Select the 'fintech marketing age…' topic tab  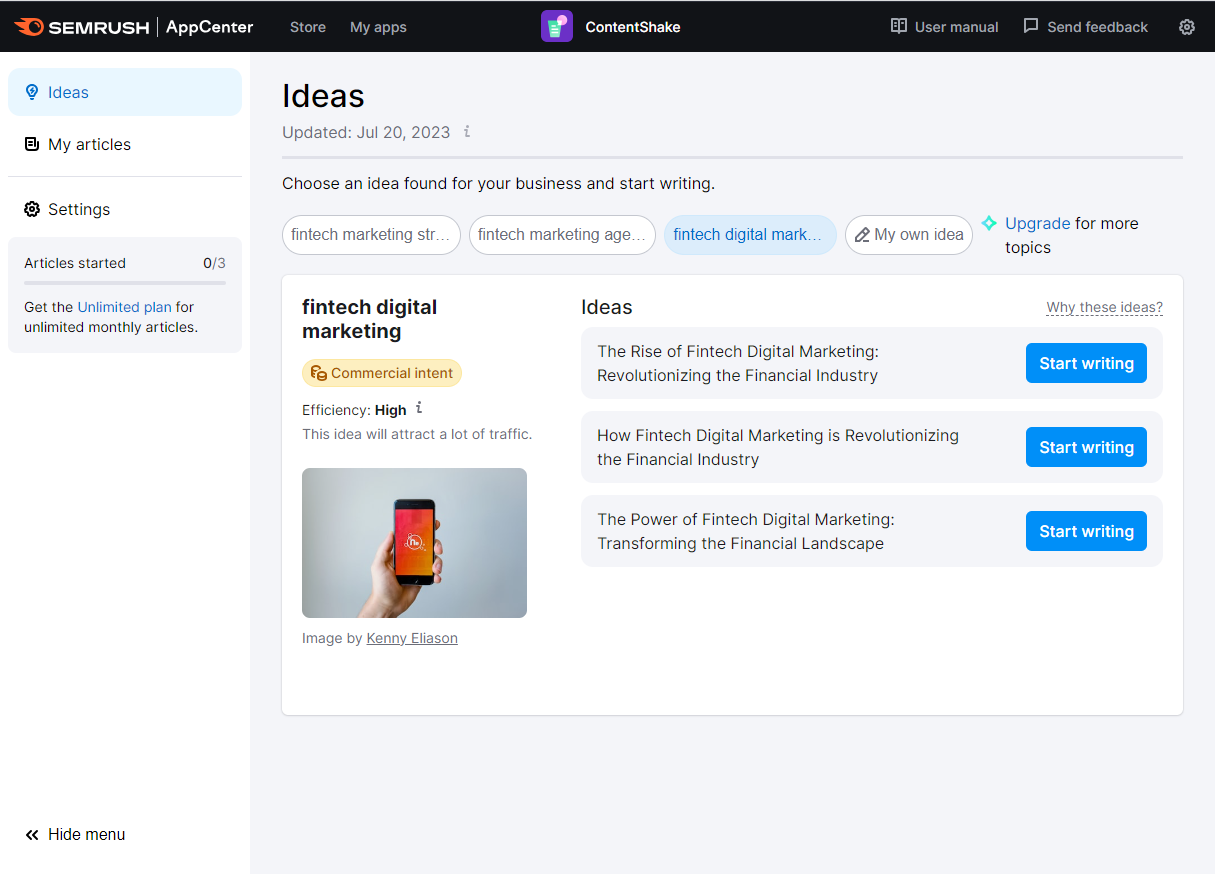point(562,235)
